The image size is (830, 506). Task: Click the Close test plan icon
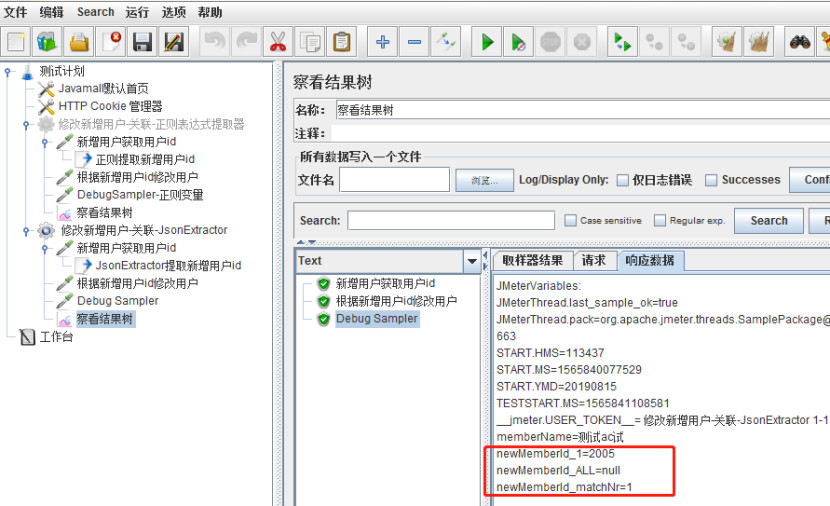[111, 41]
